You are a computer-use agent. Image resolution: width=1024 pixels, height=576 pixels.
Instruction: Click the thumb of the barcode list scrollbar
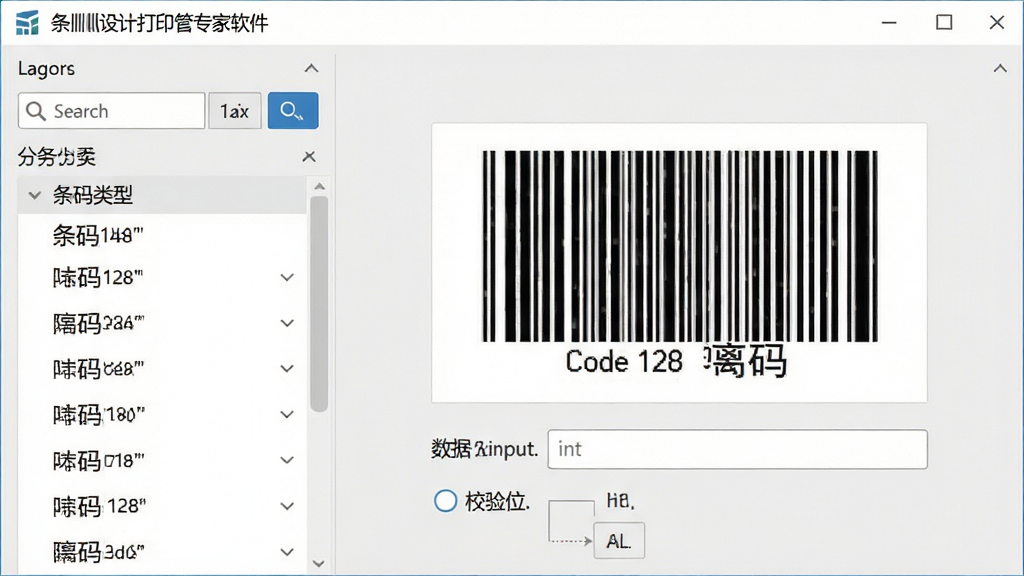point(319,304)
